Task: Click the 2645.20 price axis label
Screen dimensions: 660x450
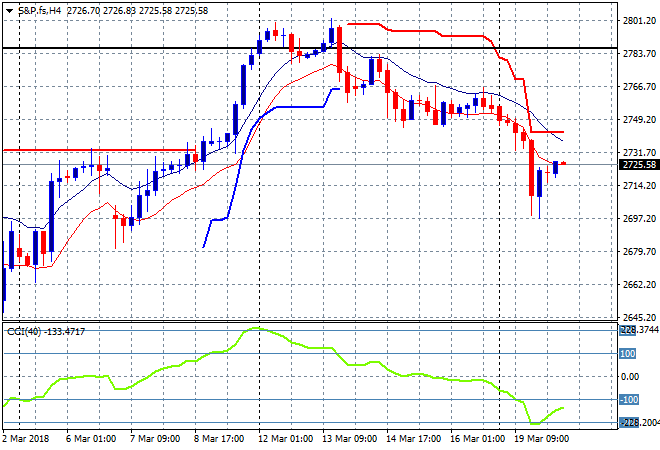Action: 639,317
